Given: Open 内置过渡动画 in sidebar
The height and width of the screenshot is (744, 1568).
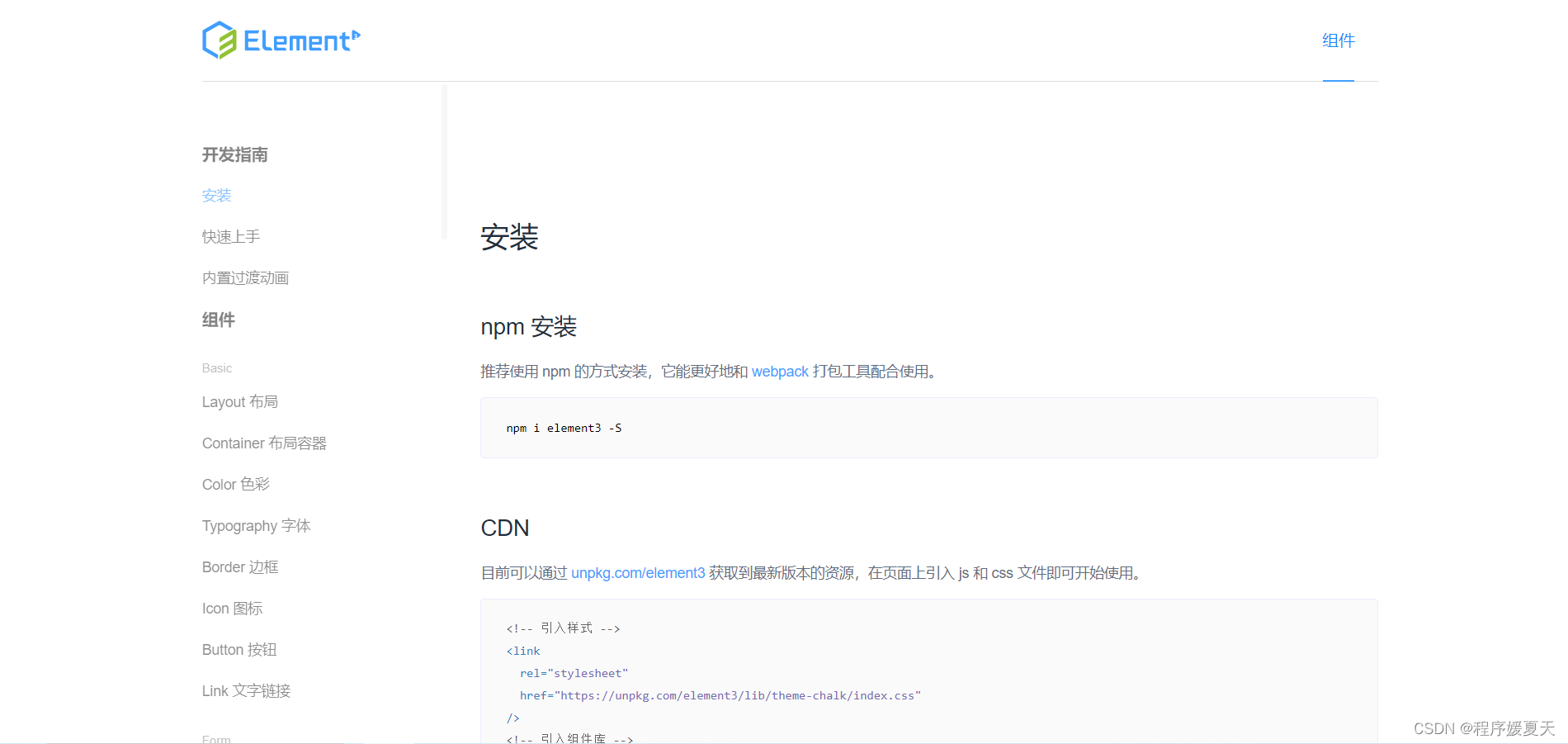Looking at the screenshot, I should [245, 278].
